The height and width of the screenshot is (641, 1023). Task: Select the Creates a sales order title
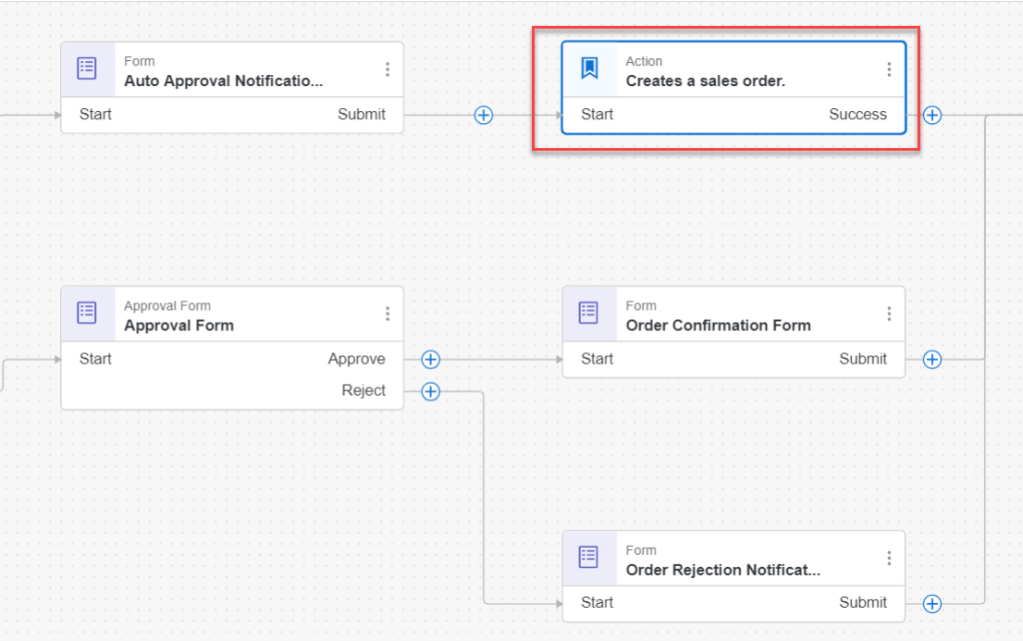(705, 81)
